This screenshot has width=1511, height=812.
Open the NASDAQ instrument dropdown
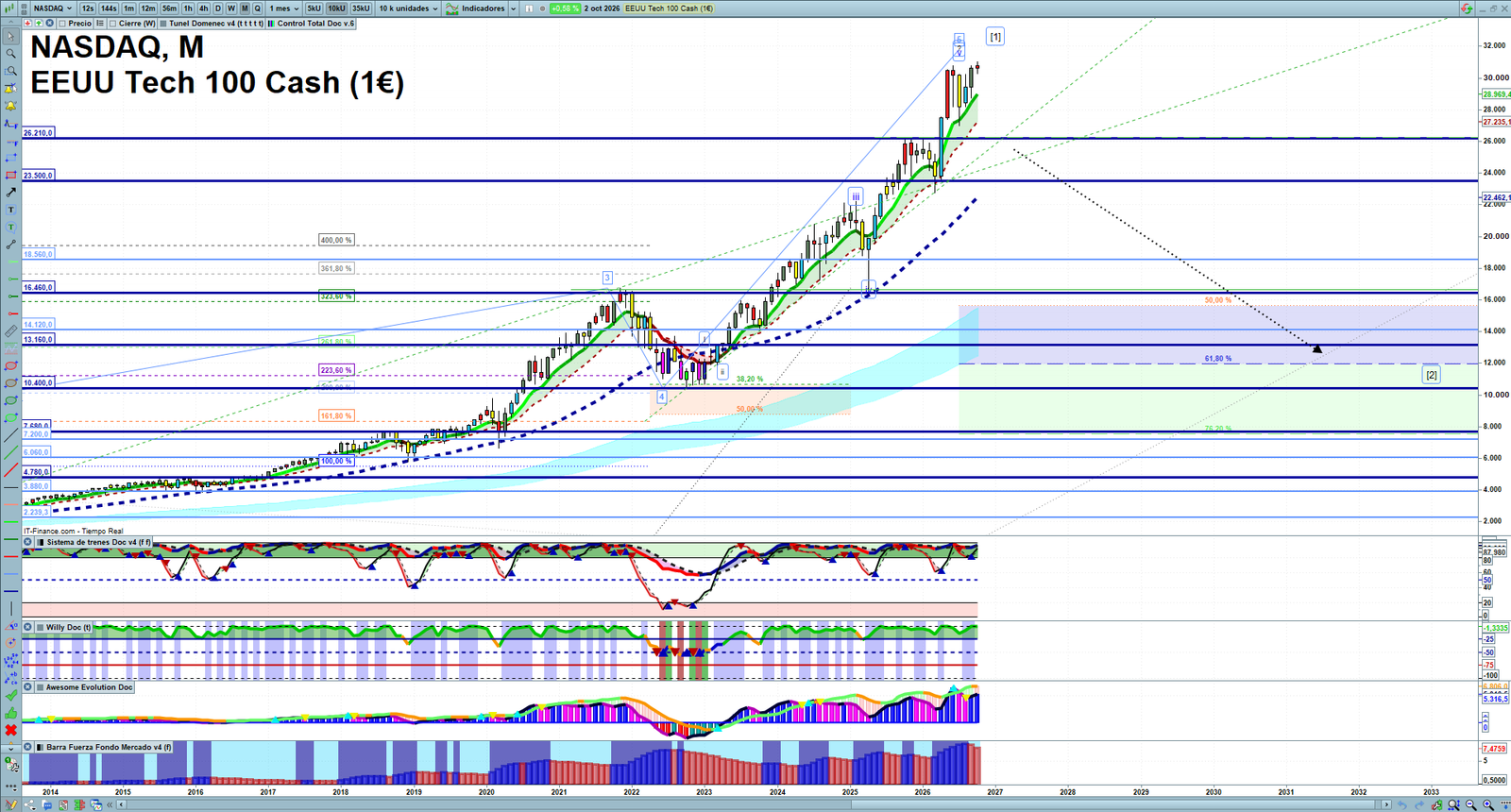(53, 8)
